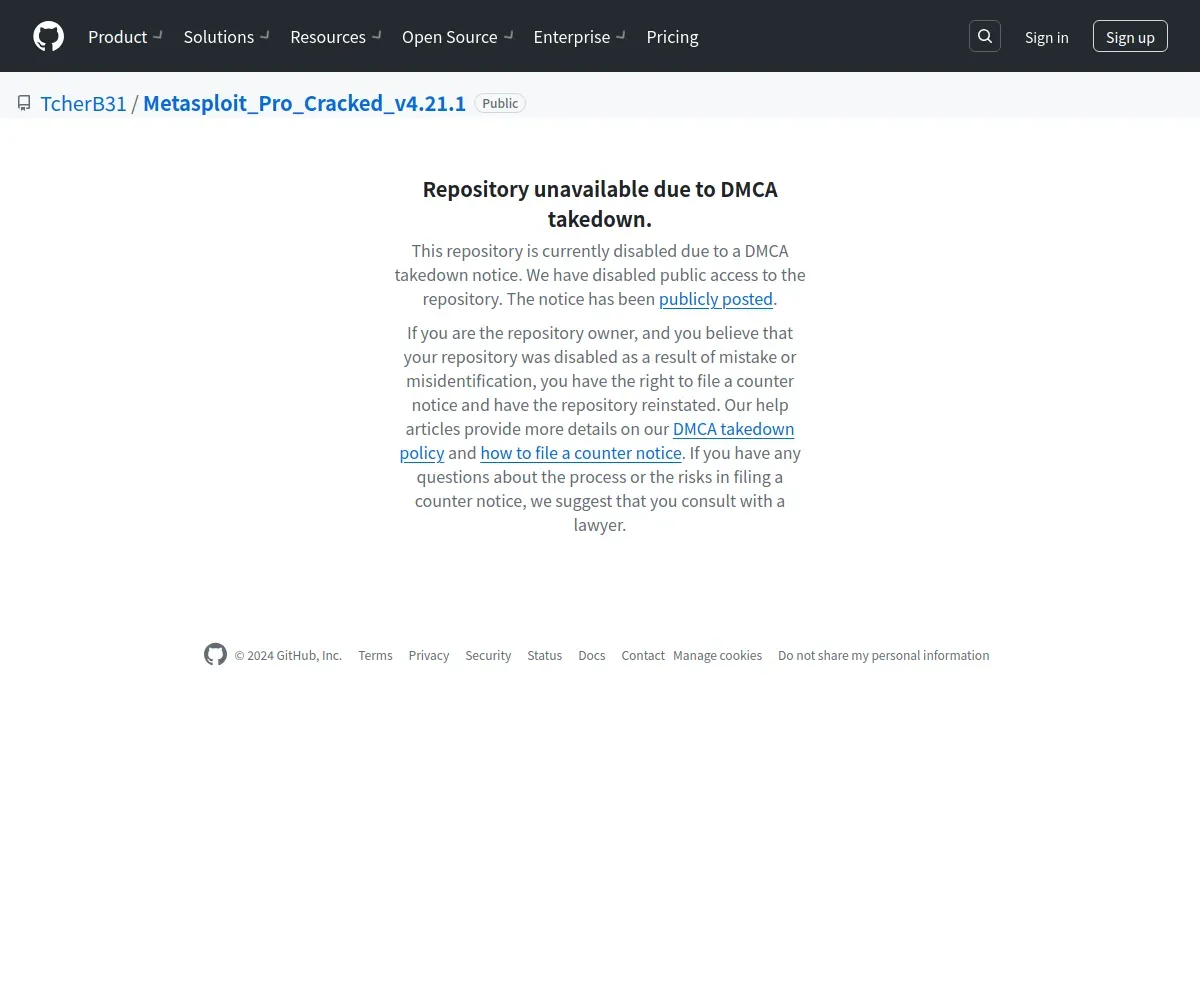Click the Manage cookies footer button
Viewport: 1200px width, 1000px height.
click(x=717, y=656)
